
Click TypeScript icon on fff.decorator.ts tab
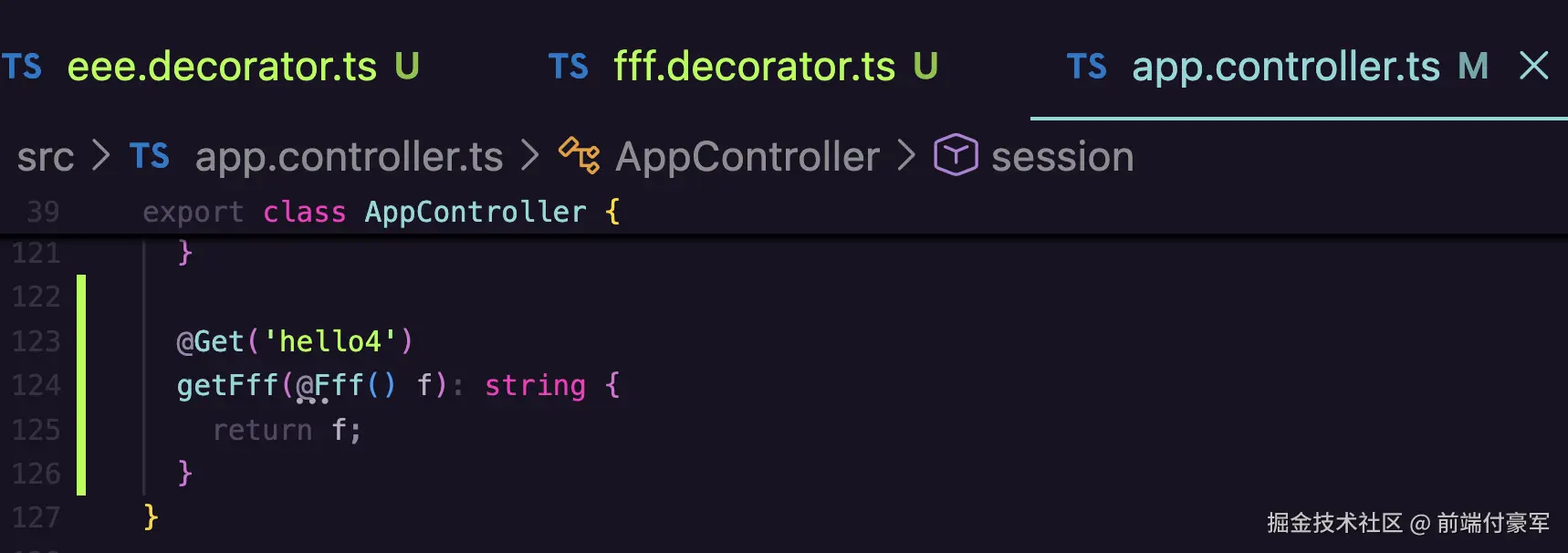[x=569, y=67]
